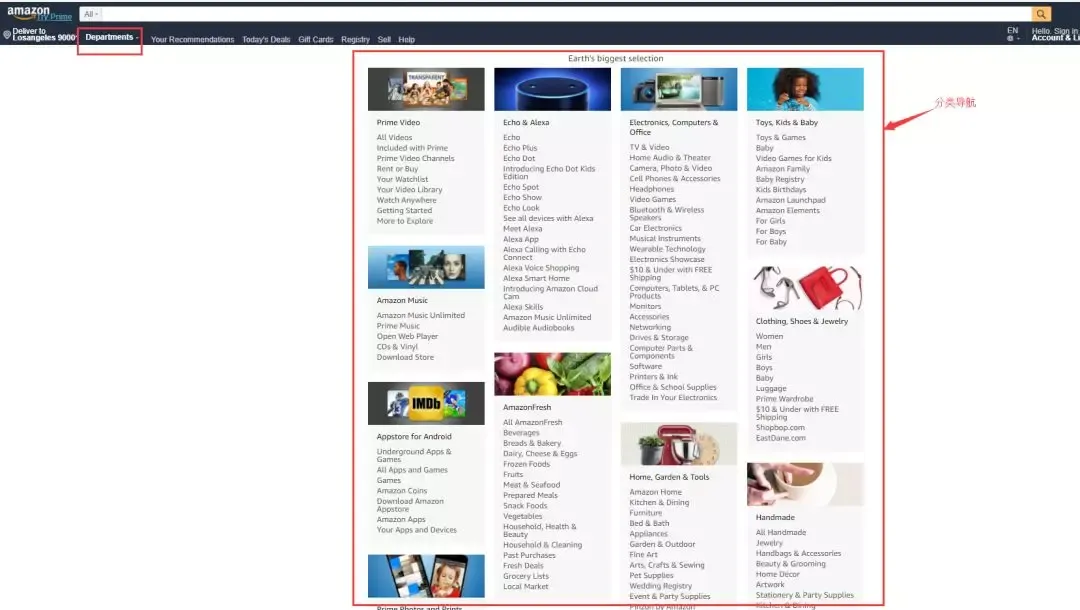Open the Echo Dot link
1080x610 pixels.
519,158
